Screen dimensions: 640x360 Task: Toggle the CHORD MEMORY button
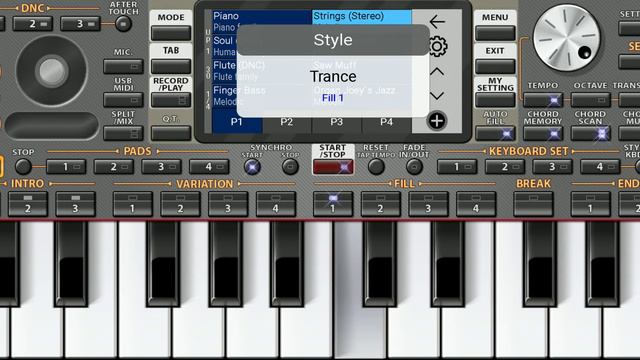click(x=543, y=133)
